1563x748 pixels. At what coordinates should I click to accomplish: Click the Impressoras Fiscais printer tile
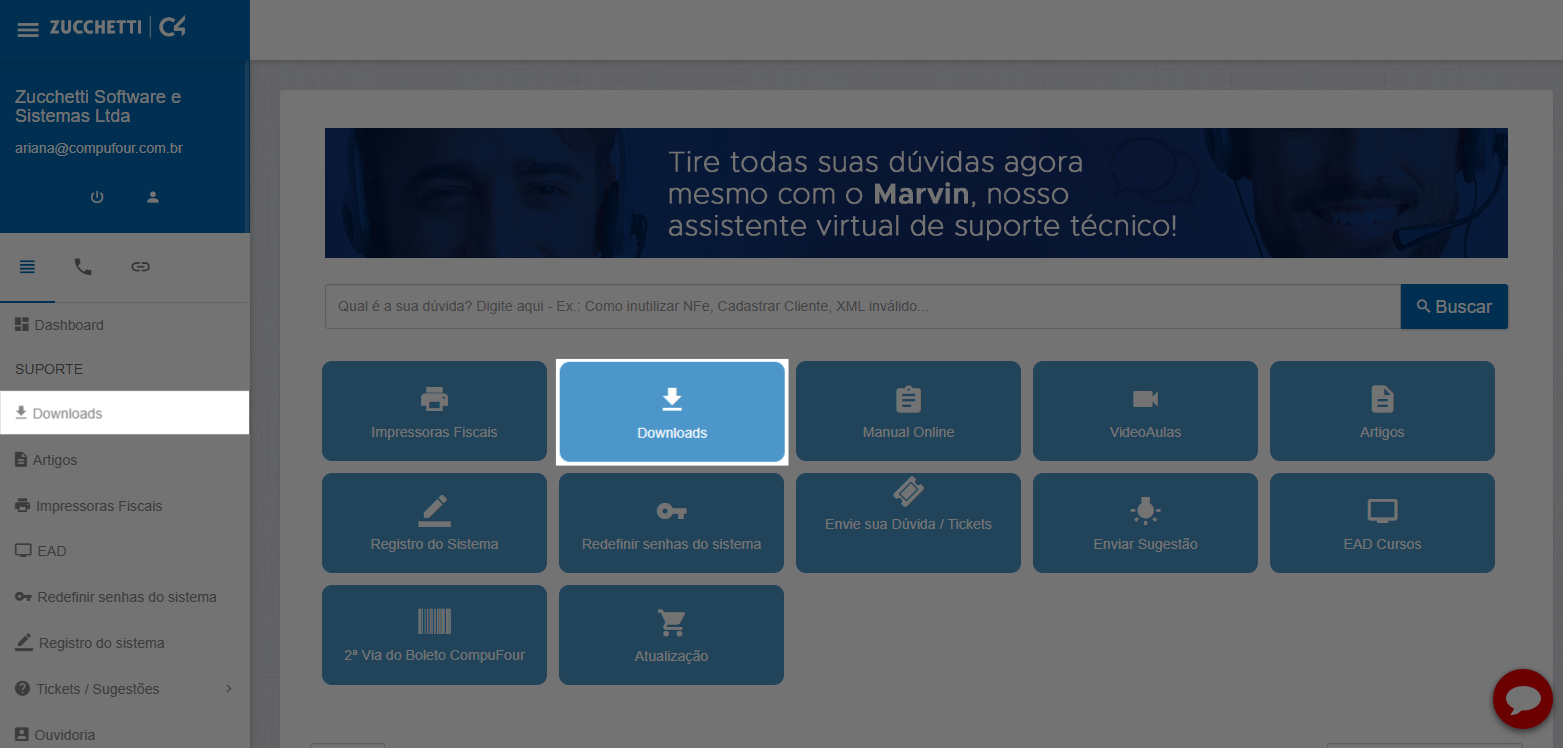click(x=434, y=411)
